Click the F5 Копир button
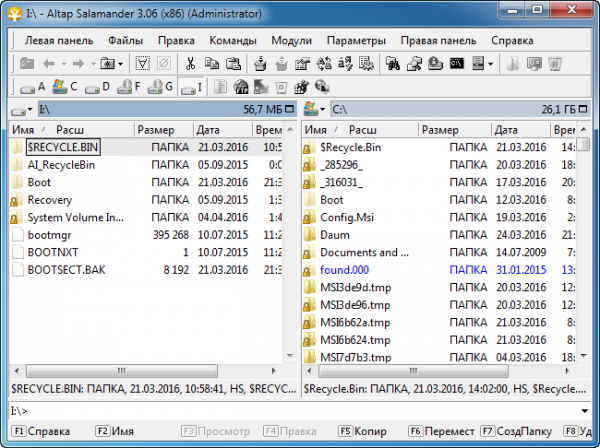Image resolution: width=600 pixels, height=448 pixels. click(362, 431)
